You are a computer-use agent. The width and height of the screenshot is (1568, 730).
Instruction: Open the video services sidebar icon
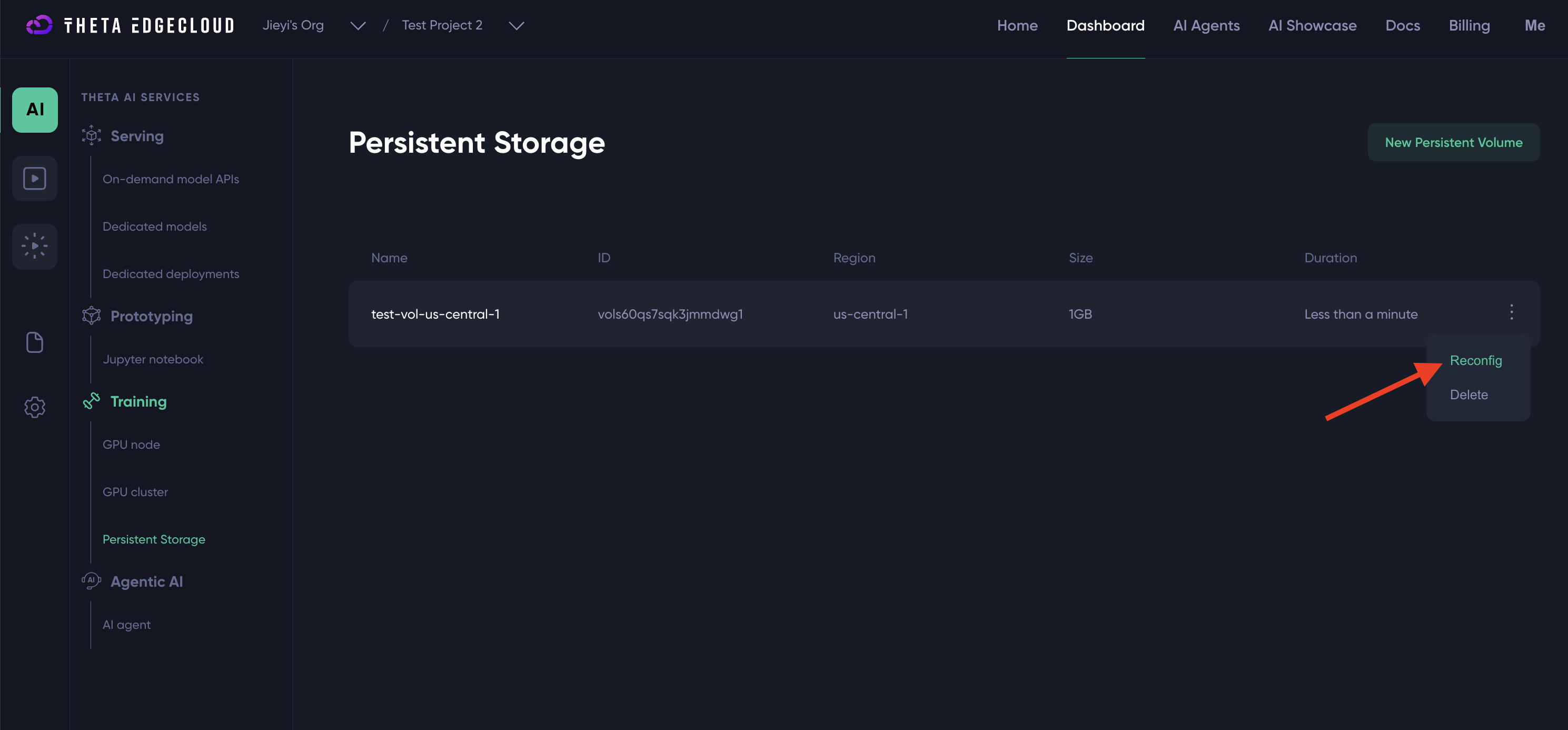tap(35, 179)
